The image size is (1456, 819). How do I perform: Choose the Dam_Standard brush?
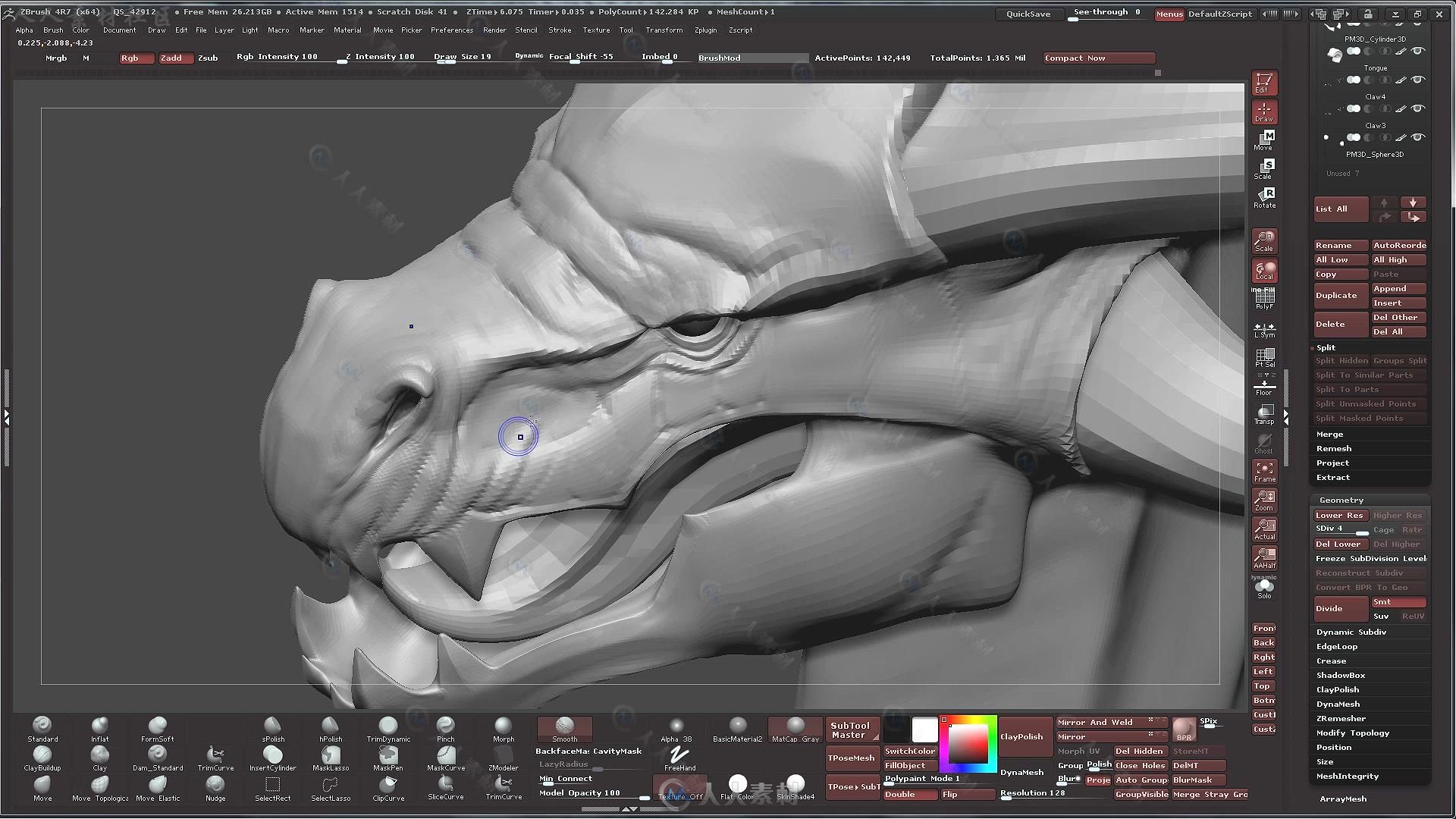157,758
